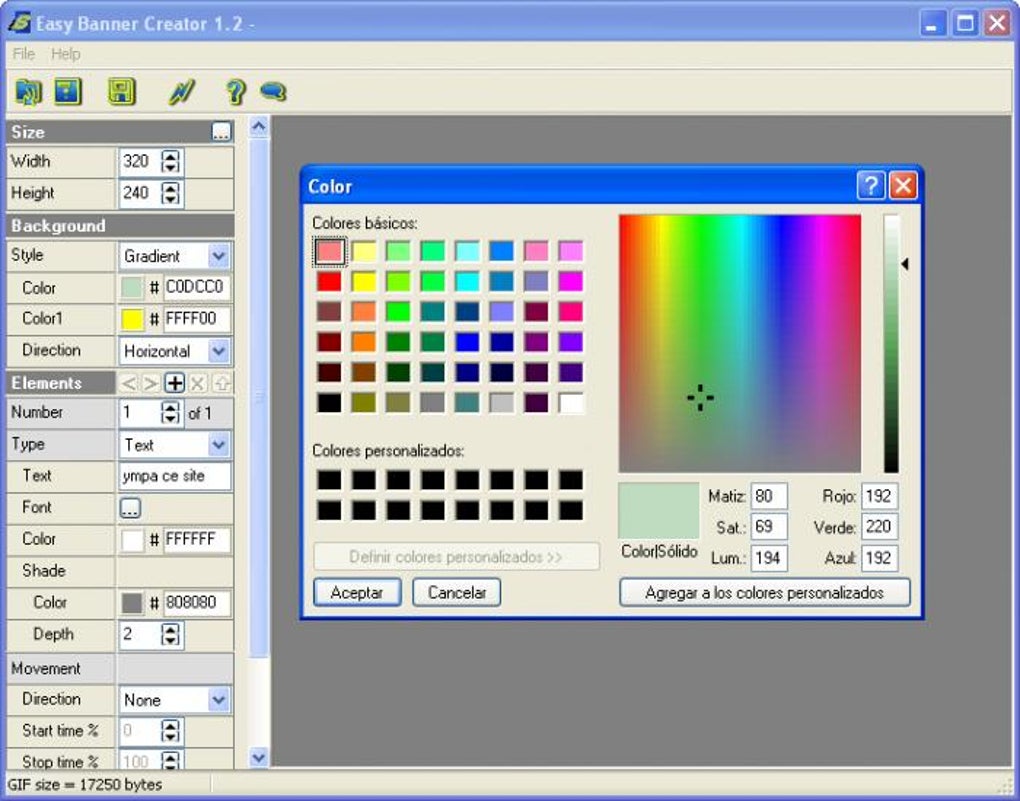
Task: Click Agregar a los colores personalizados
Action: [764, 593]
